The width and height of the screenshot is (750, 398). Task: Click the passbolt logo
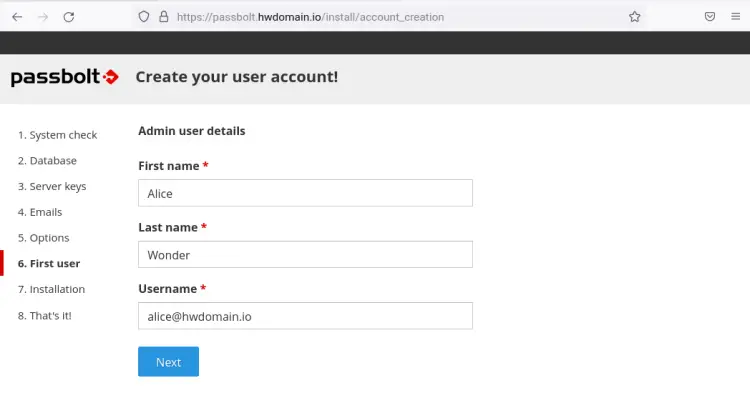[x=65, y=77]
